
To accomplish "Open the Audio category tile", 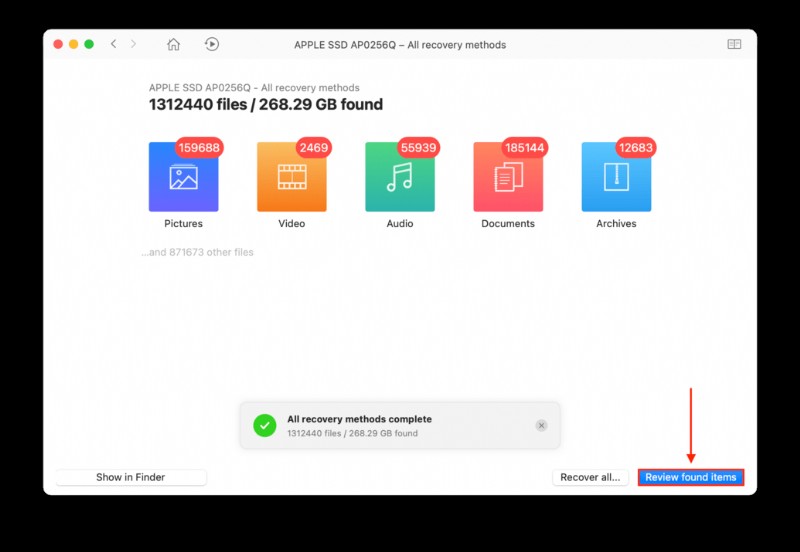I will tap(400, 177).
